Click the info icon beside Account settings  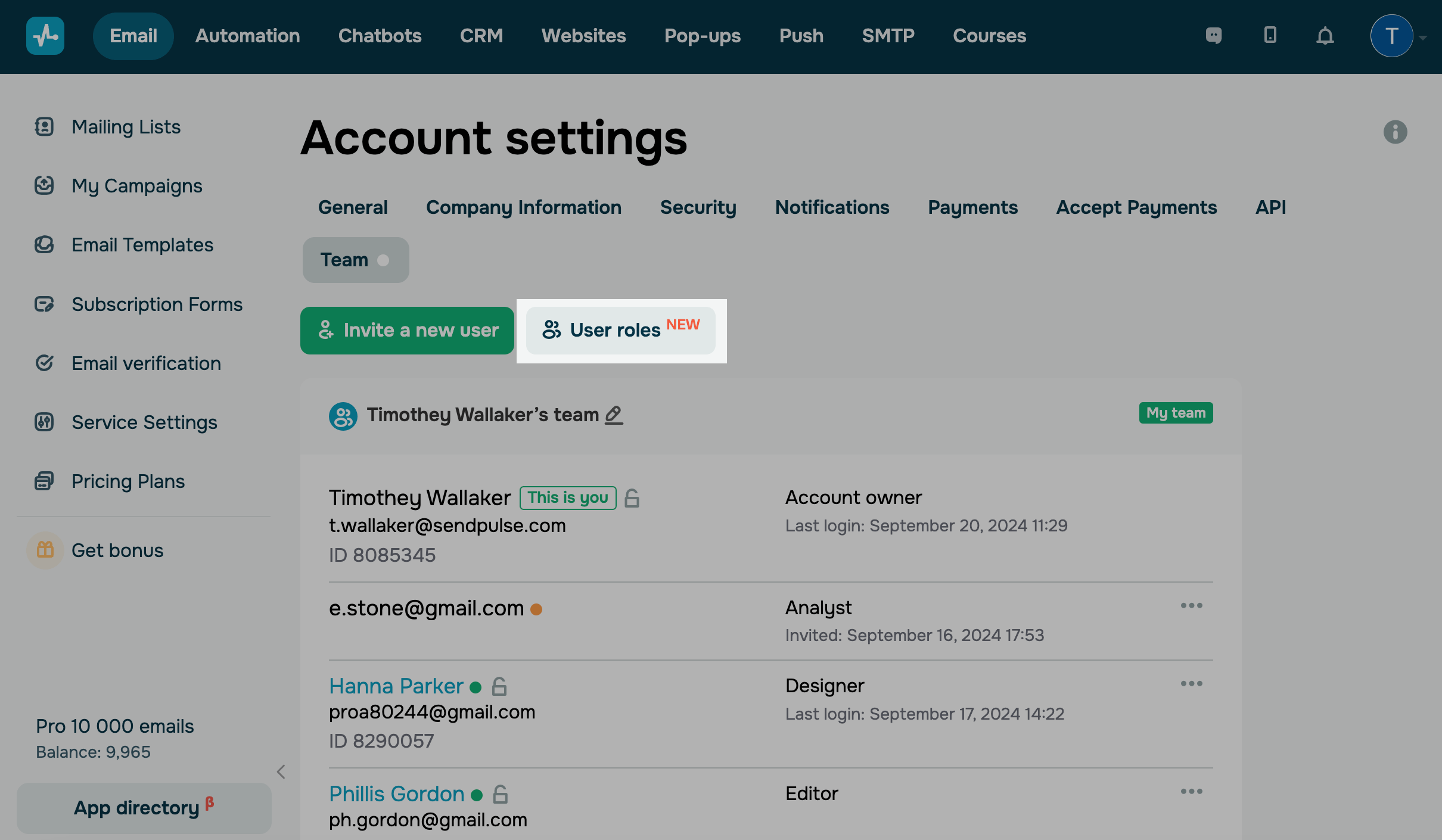1395,132
